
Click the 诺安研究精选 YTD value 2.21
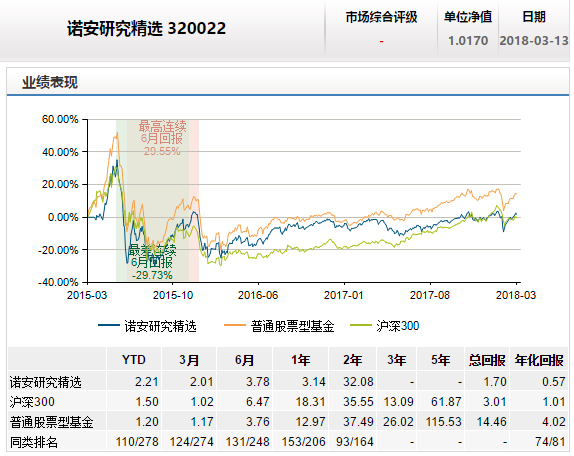(146, 382)
